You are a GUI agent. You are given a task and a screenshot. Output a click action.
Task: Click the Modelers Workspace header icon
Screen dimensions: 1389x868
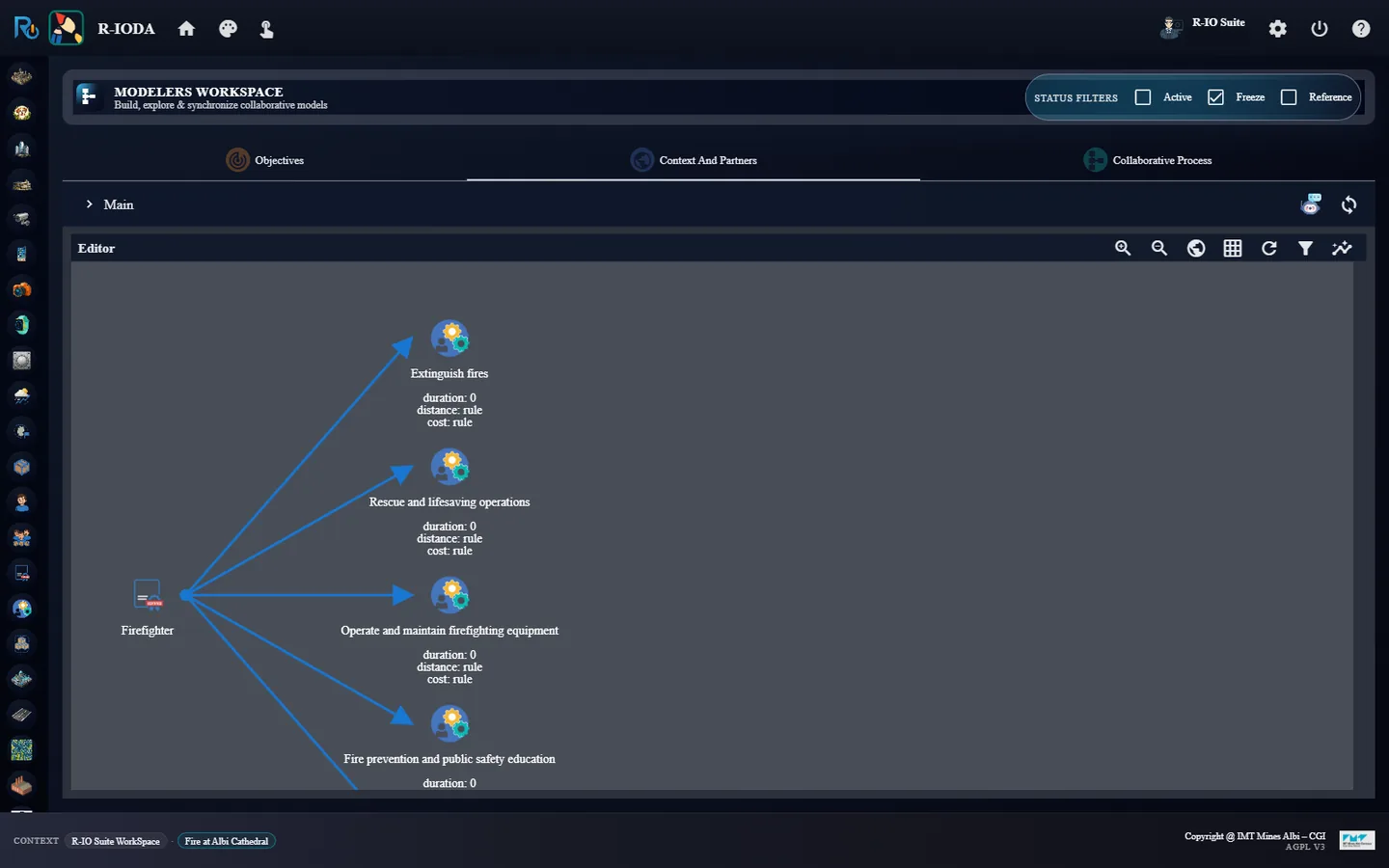[89, 96]
